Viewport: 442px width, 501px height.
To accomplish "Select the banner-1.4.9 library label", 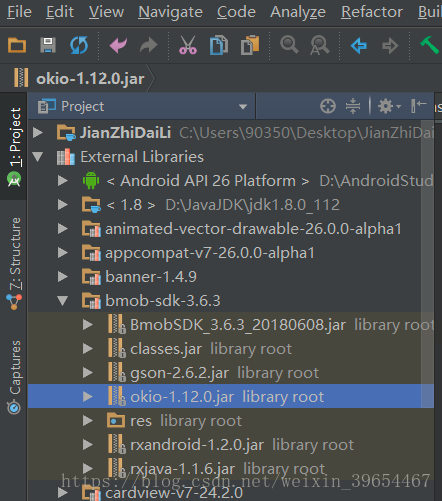I will (151, 277).
